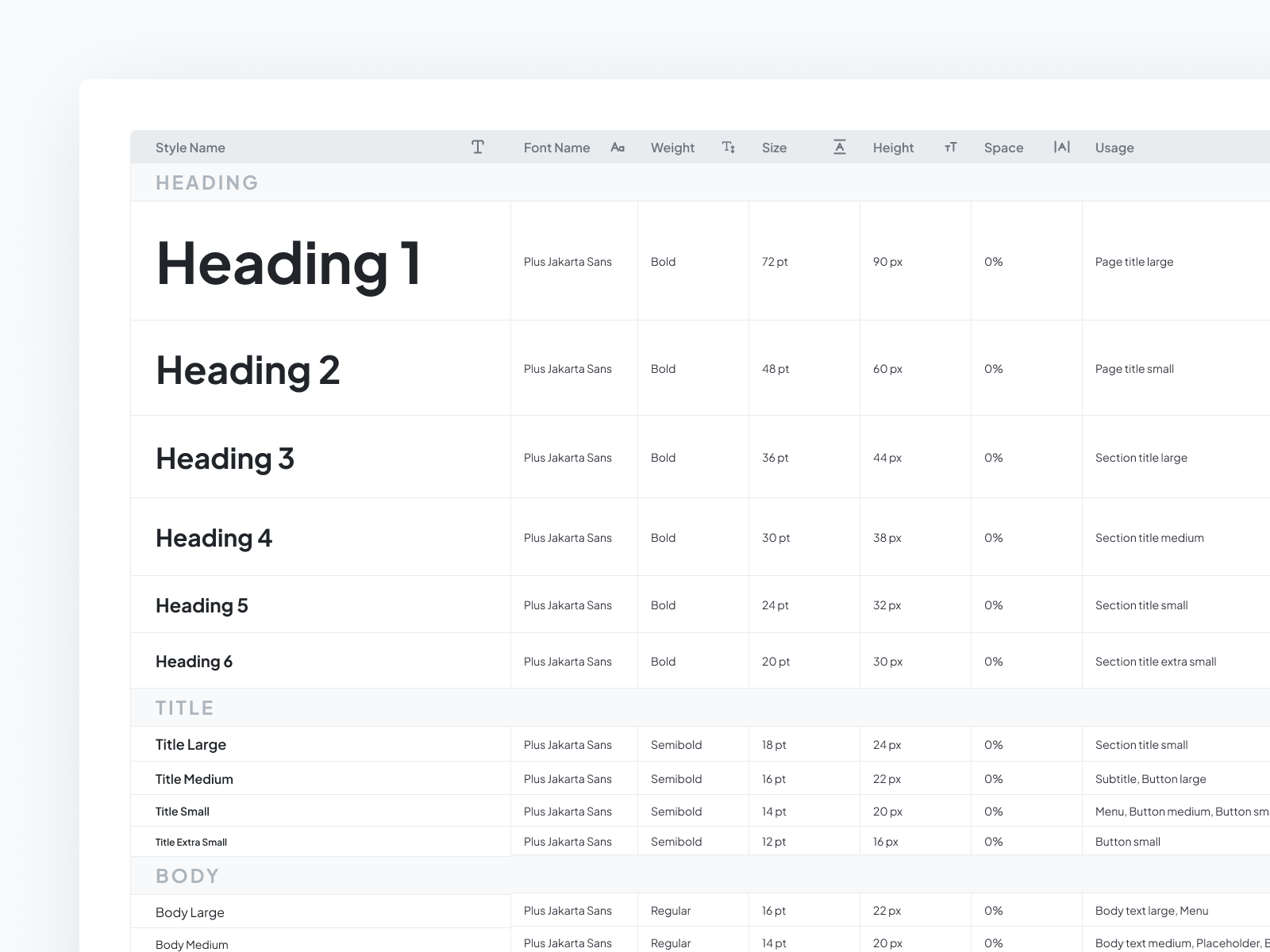1270x952 pixels.
Task: Click Semibold weight in Title Medium row
Action: tap(676, 779)
